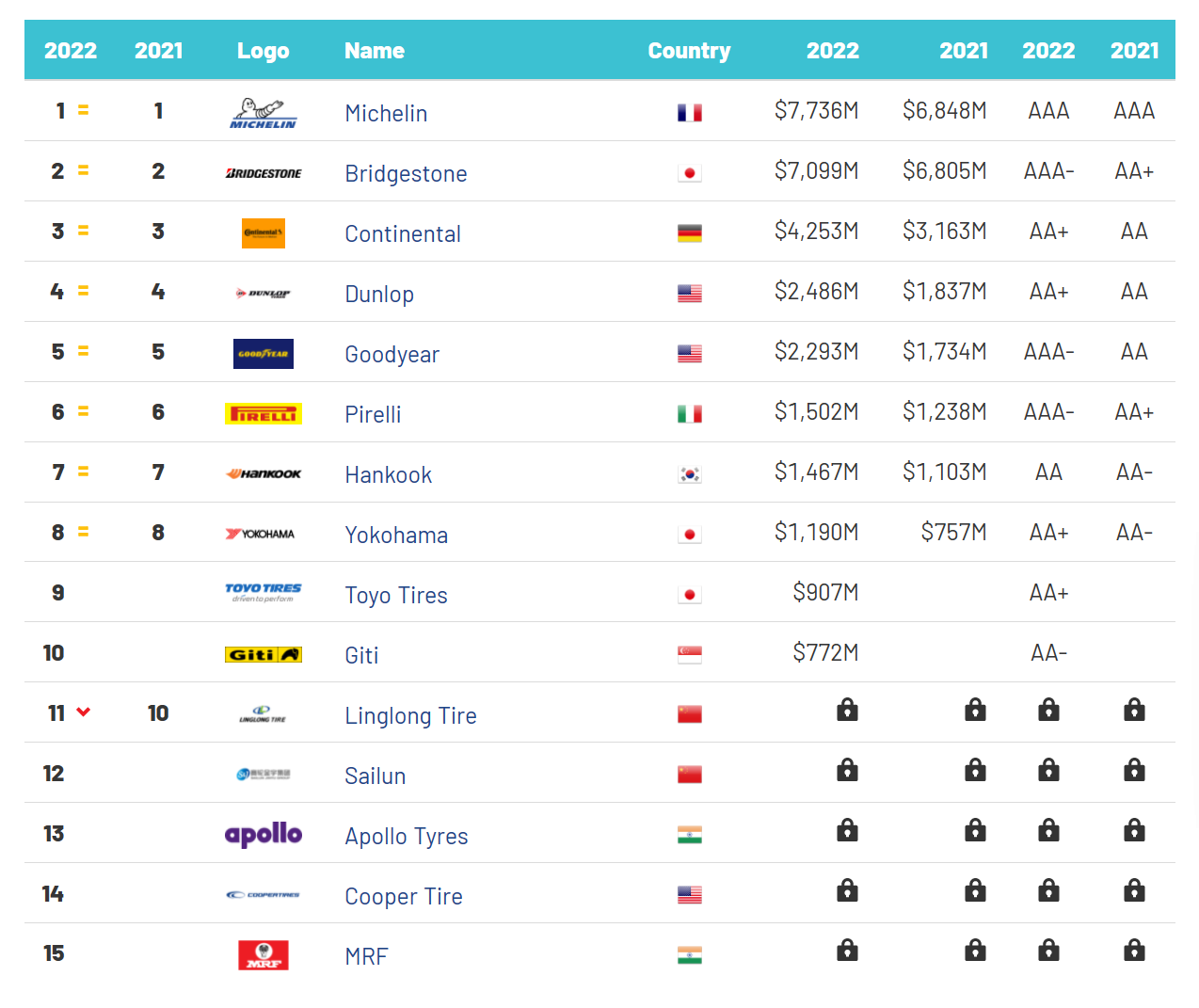Click the MRF logo
Screen dimensions: 1199x1008
[264, 955]
